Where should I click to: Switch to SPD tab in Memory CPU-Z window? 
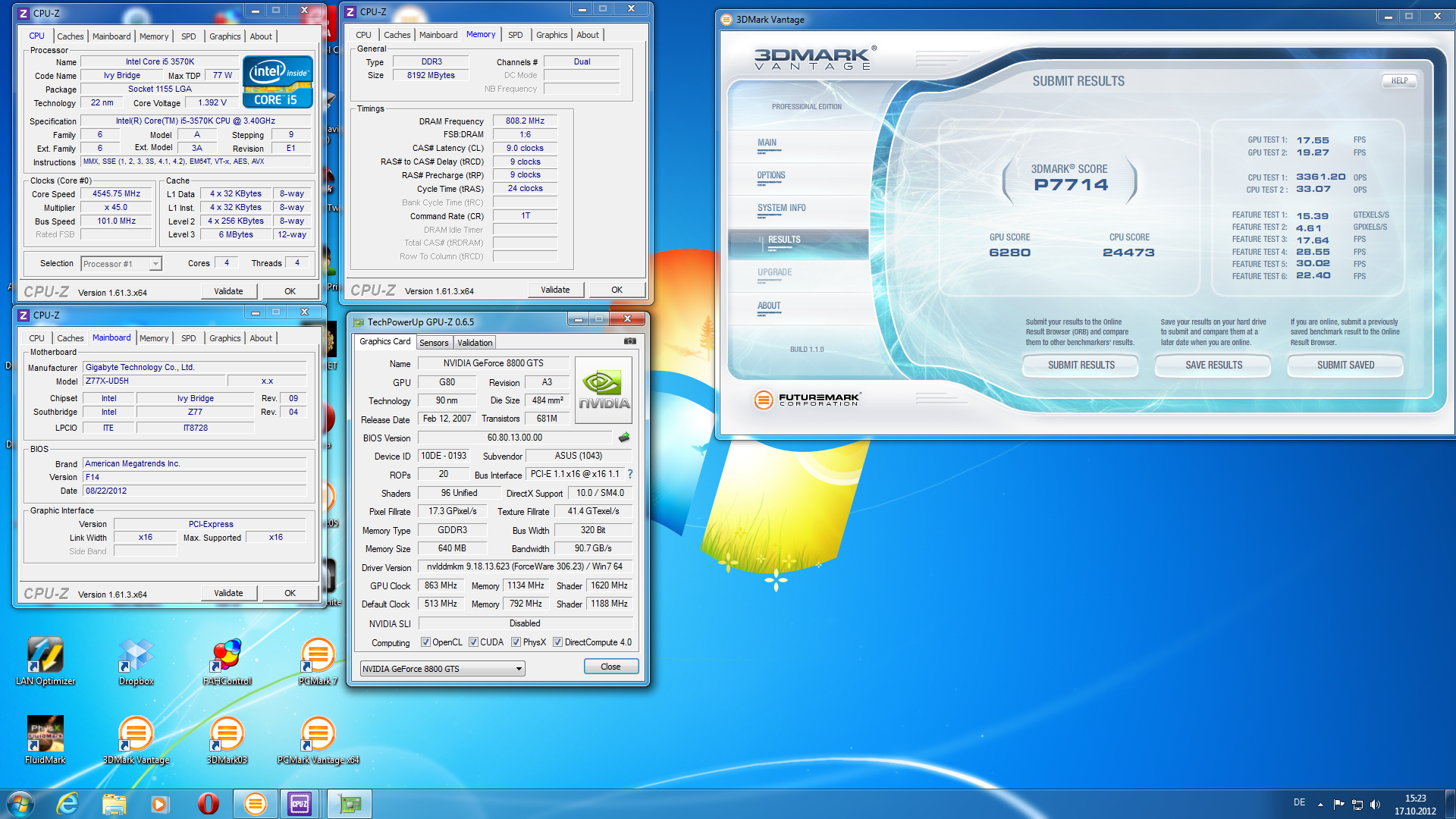515,35
